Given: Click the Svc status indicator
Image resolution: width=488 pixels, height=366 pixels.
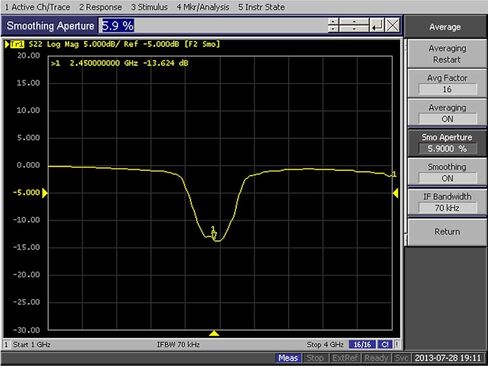Looking at the screenshot, I should click(401, 358).
